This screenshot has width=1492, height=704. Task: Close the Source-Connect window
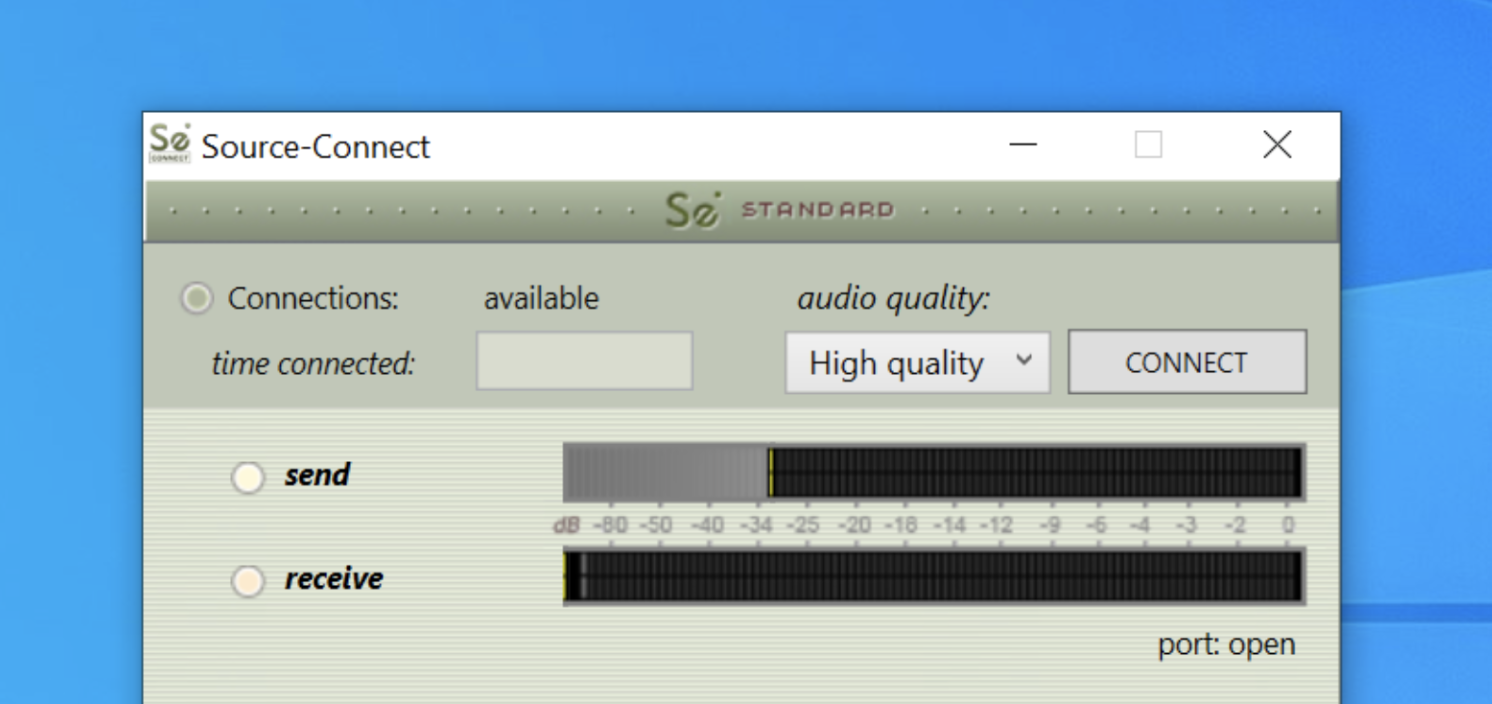coord(1277,146)
